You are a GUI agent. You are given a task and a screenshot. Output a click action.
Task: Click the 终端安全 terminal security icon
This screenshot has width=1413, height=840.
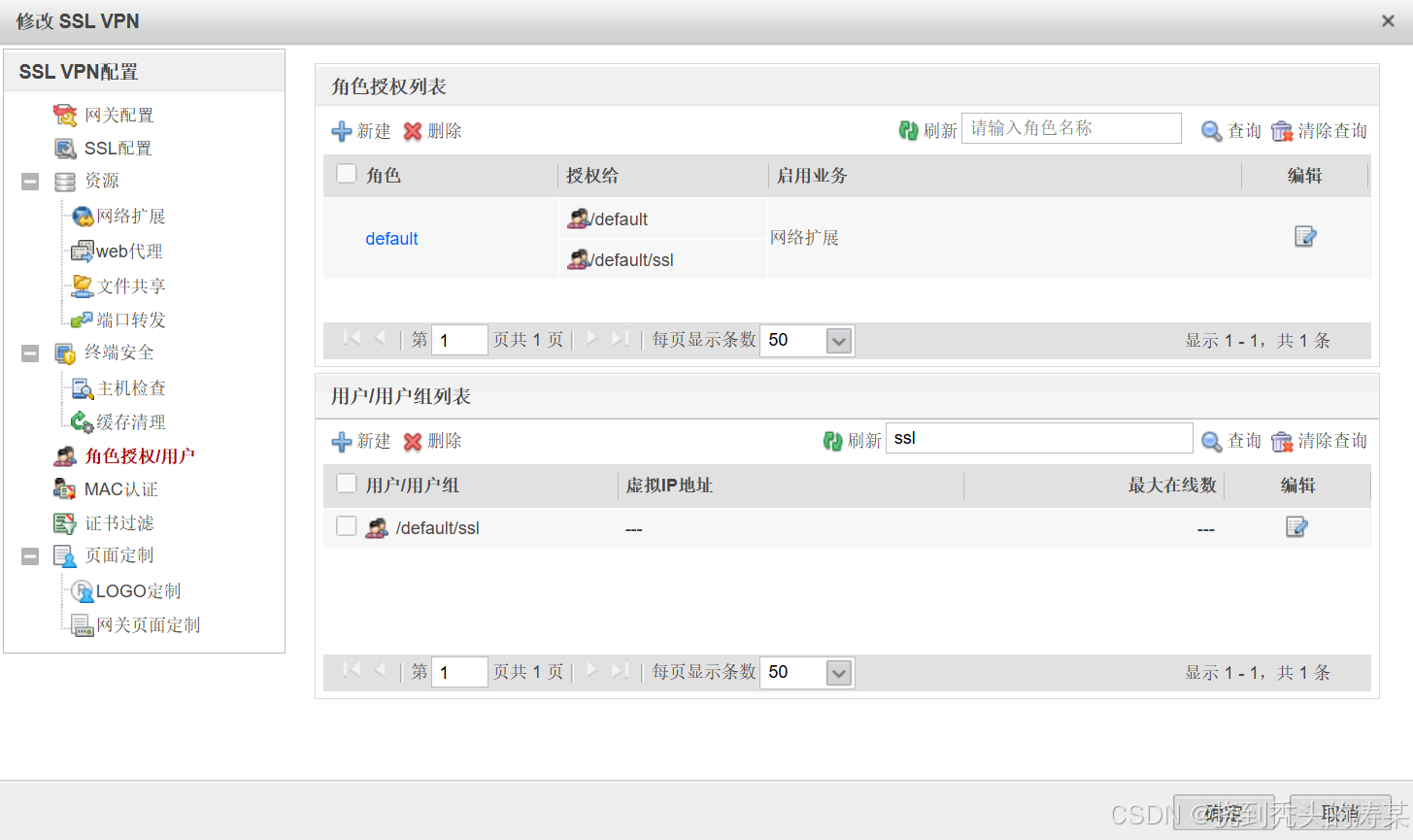[65, 353]
